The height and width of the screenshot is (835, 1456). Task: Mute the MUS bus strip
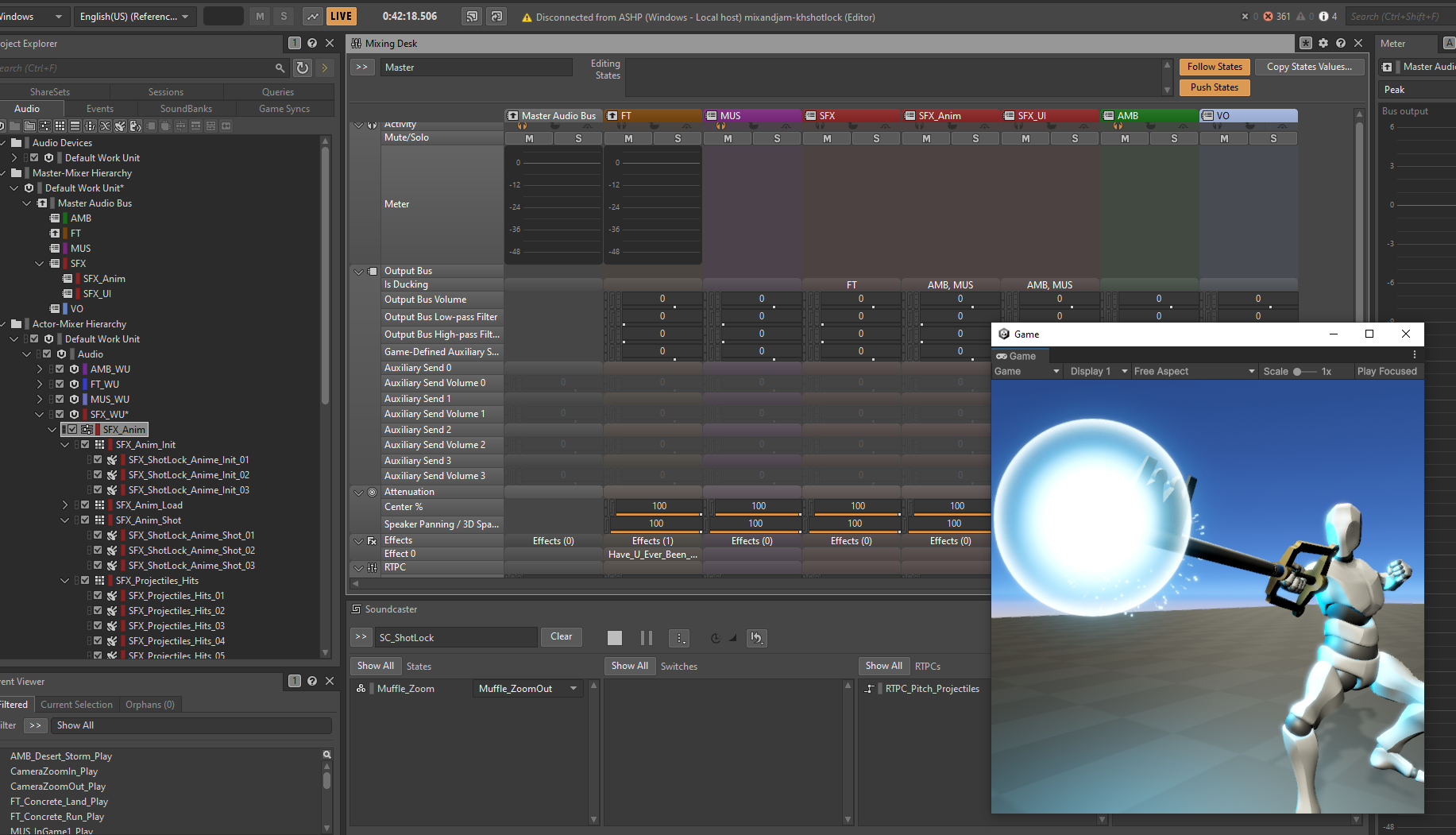pyautogui.click(x=728, y=139)
